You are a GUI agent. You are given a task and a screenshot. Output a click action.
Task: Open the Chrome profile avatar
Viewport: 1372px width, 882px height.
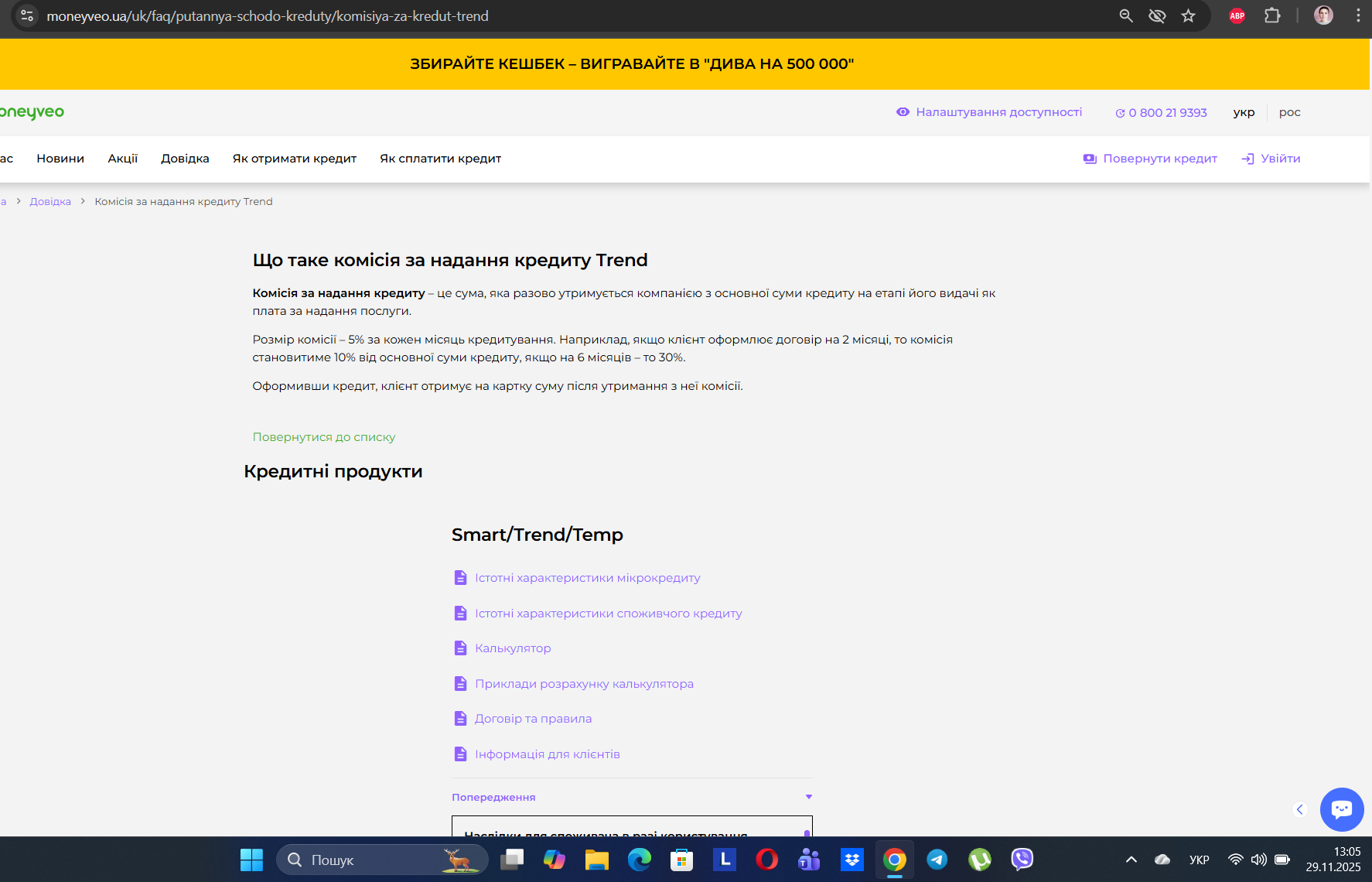1324,15
